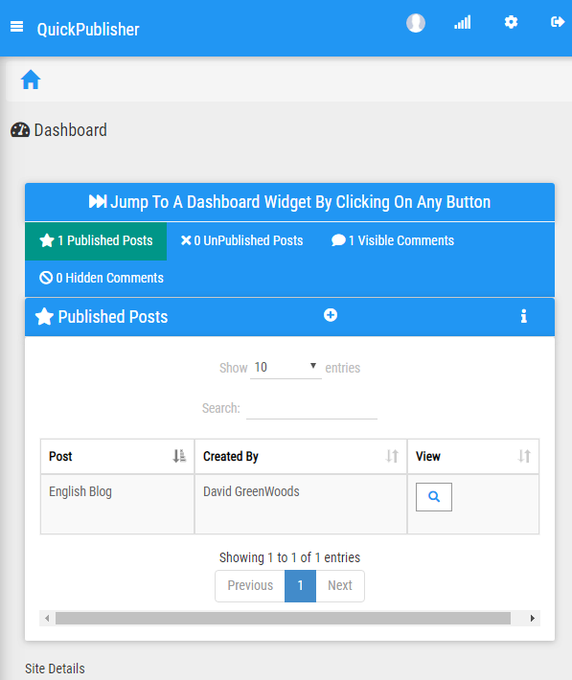Add a new post with plus icon

click(330, 315)
